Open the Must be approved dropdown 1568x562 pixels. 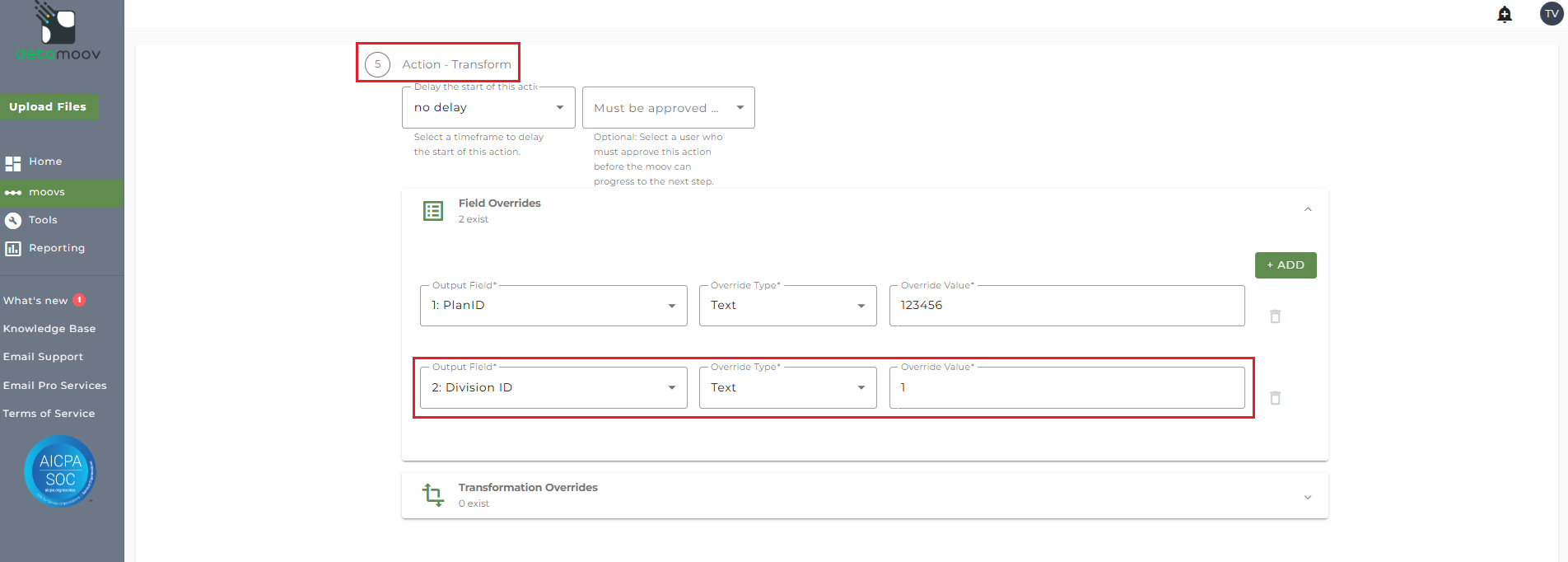(x=668, y=108)
